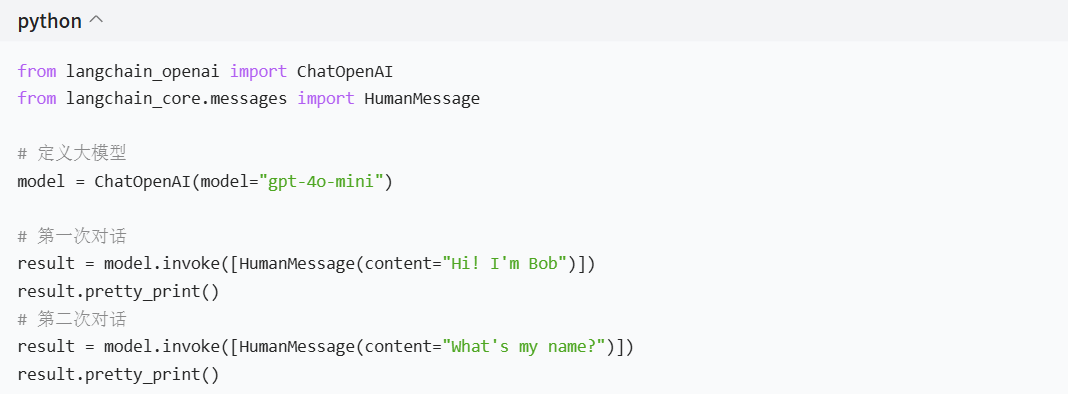This screenshot has width=1068, height=394.
Task: Click the ChatOpenAI( constructor call
Action: point(146,182)
